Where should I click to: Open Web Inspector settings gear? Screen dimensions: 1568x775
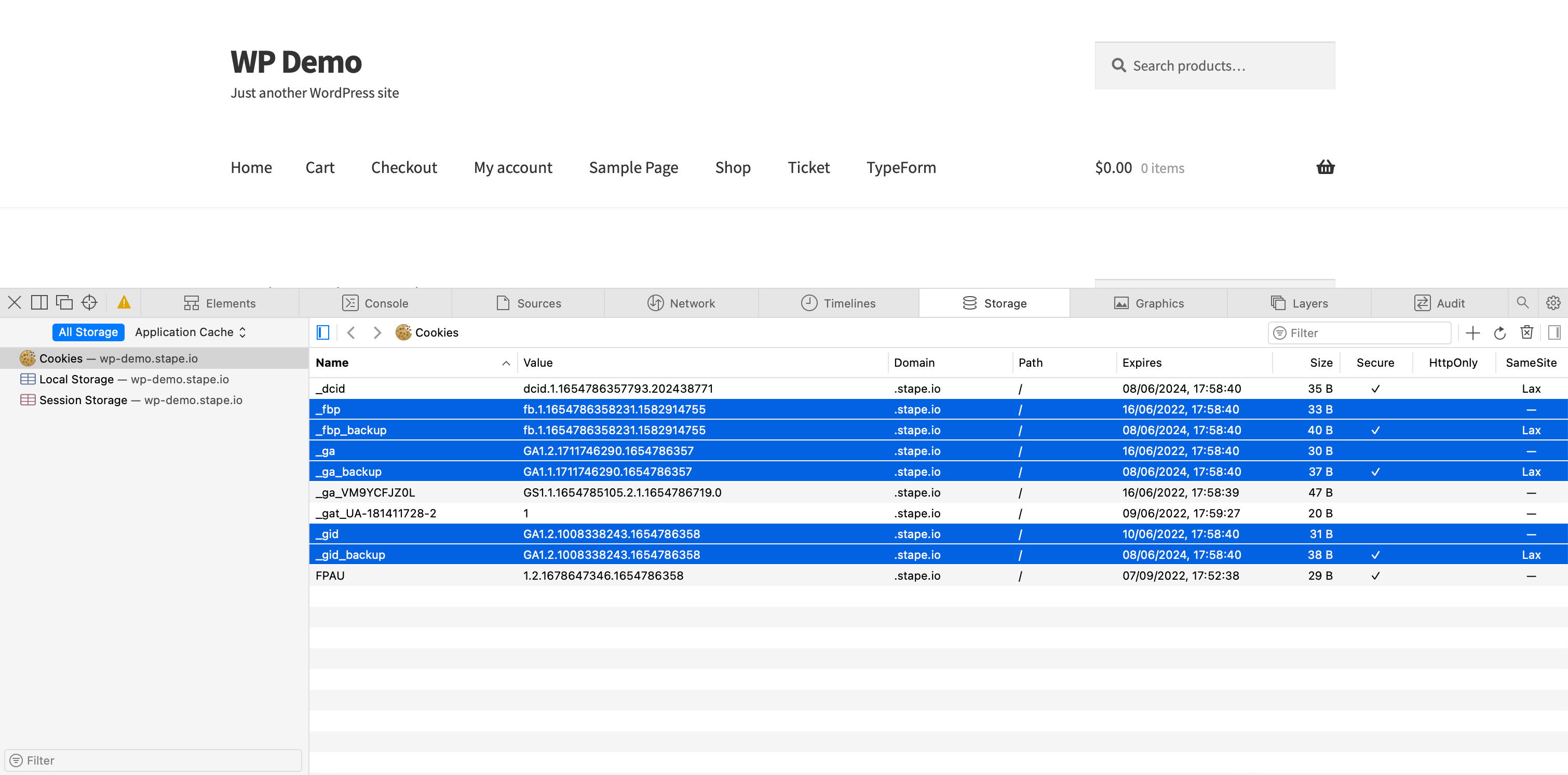1553,303
